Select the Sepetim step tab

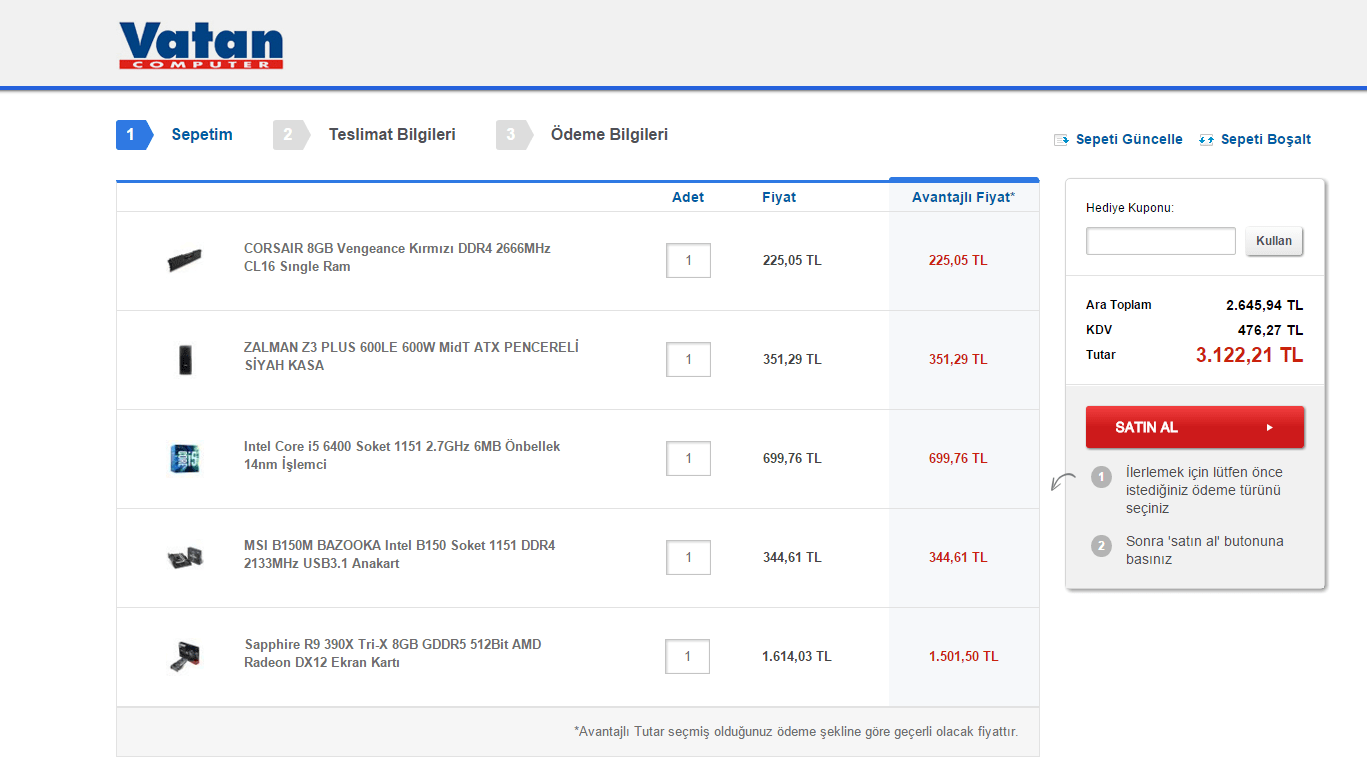pyautogui.click(x=201, y=135)
